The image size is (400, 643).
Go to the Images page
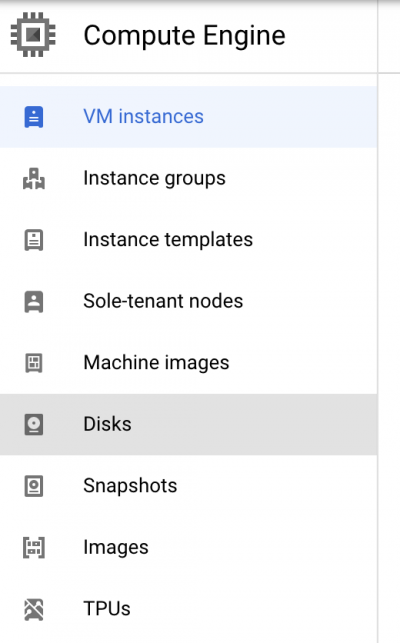(x=188, y=547)
